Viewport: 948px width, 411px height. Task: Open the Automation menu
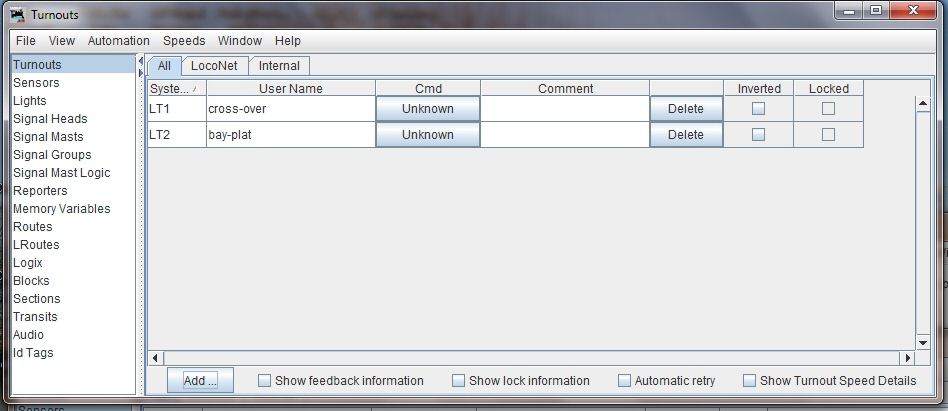(118, 41)
